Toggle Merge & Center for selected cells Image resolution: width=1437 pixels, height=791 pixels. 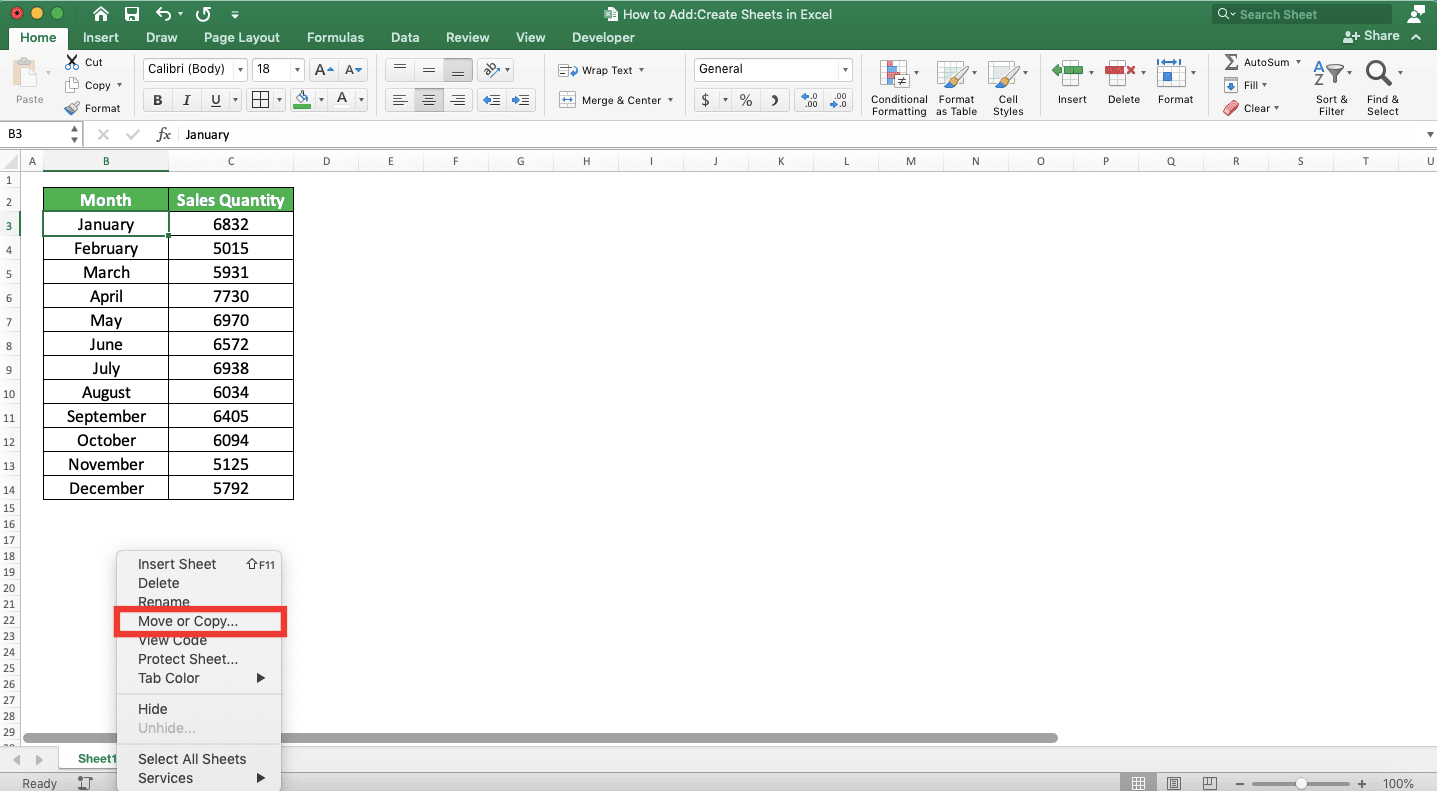[610, 100]
